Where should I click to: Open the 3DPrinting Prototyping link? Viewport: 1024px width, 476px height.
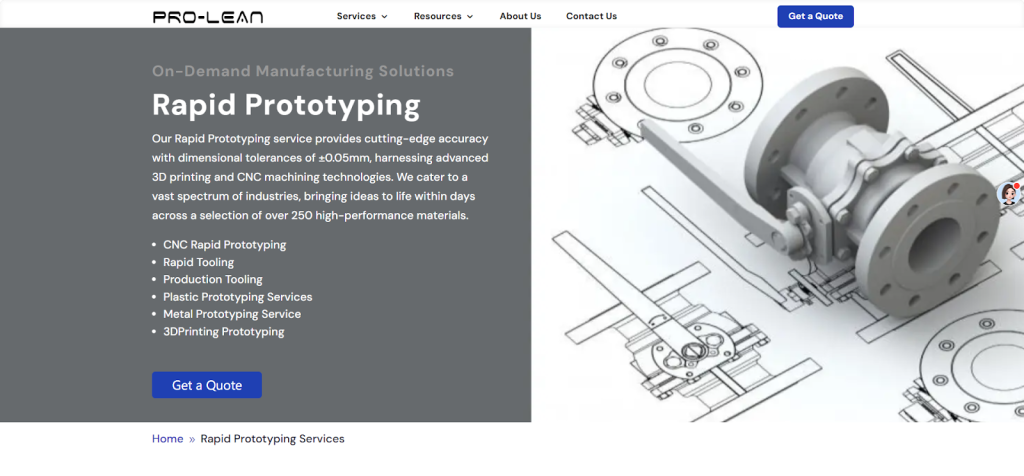(223, 332)
